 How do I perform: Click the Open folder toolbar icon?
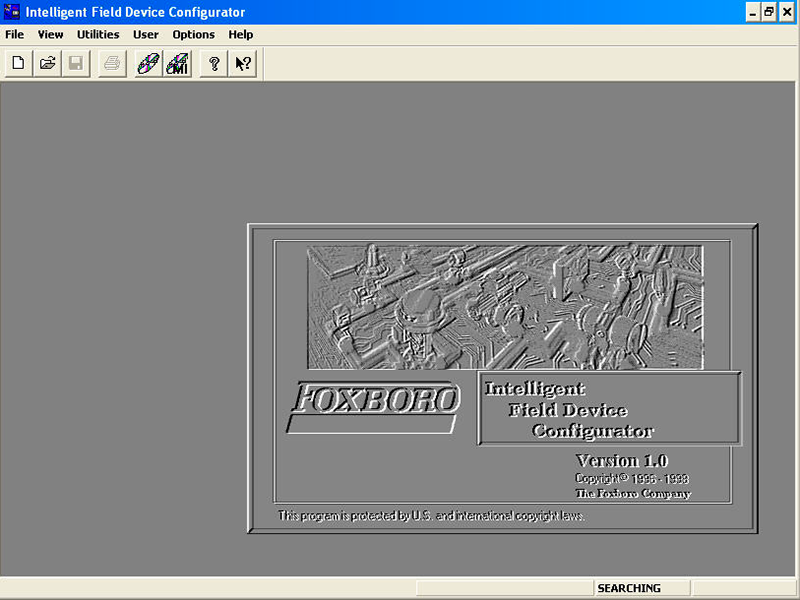pos(47,63)
